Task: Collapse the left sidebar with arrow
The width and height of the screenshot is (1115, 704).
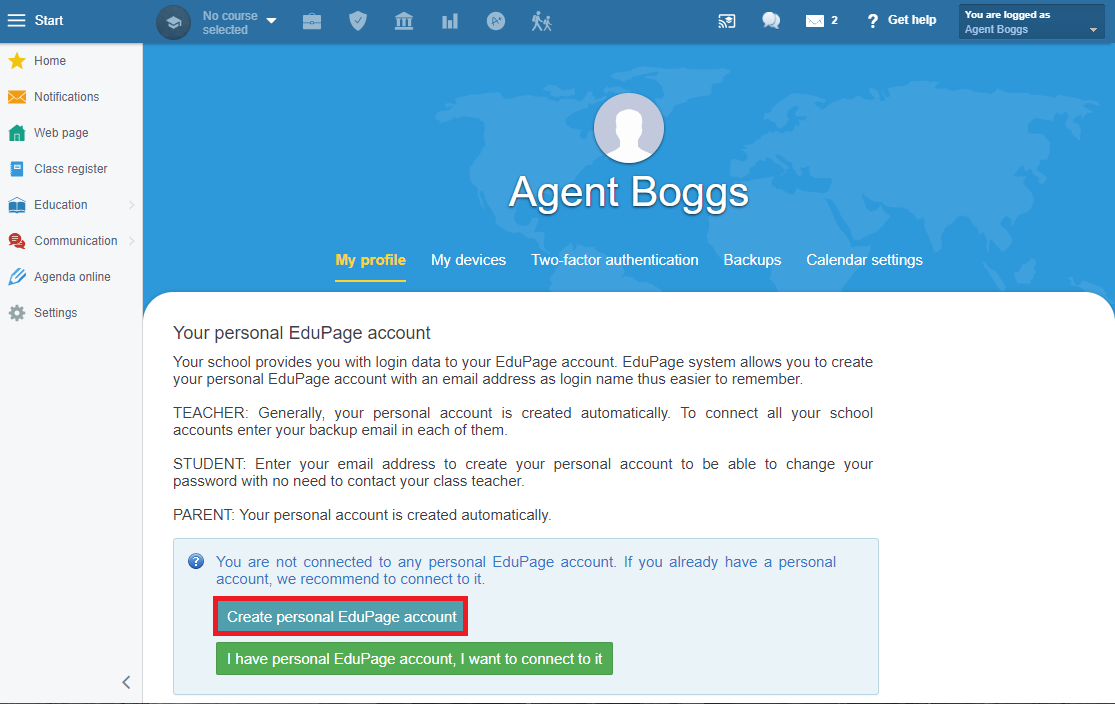Action: point(126,682)
